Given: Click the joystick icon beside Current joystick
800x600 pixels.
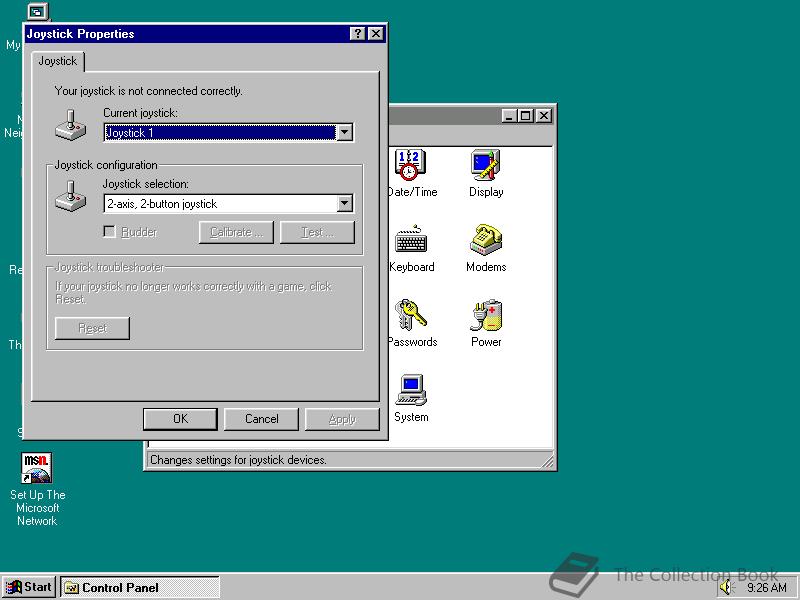Looking at the screenshot, I should pyautogui.click(x=69, y=125).
